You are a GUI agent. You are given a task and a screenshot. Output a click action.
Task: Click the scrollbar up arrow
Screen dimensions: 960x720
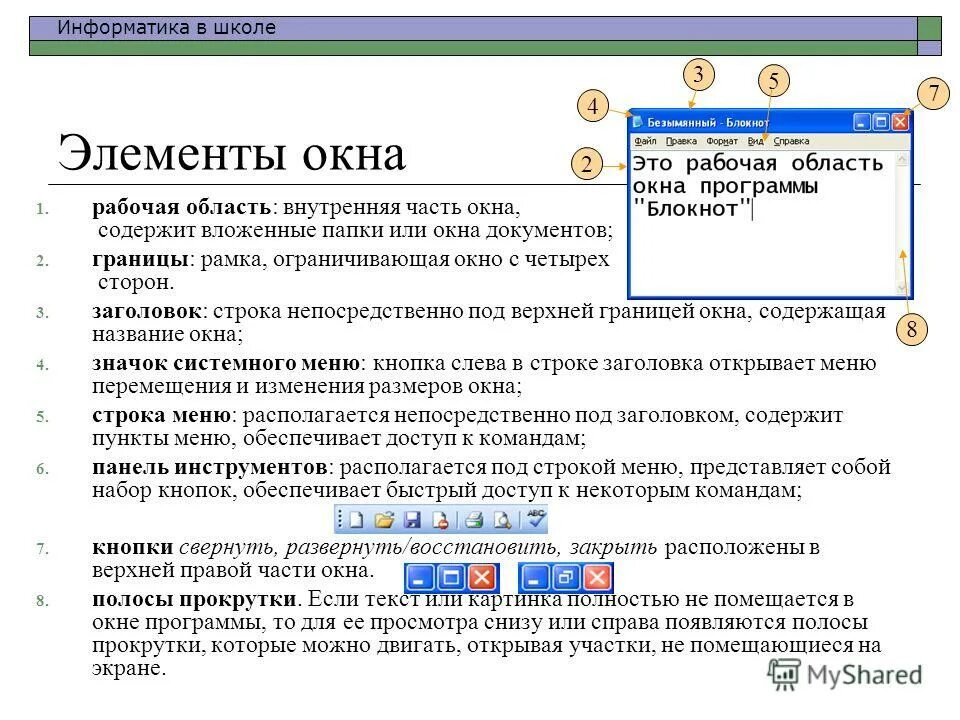click(902, 157)
